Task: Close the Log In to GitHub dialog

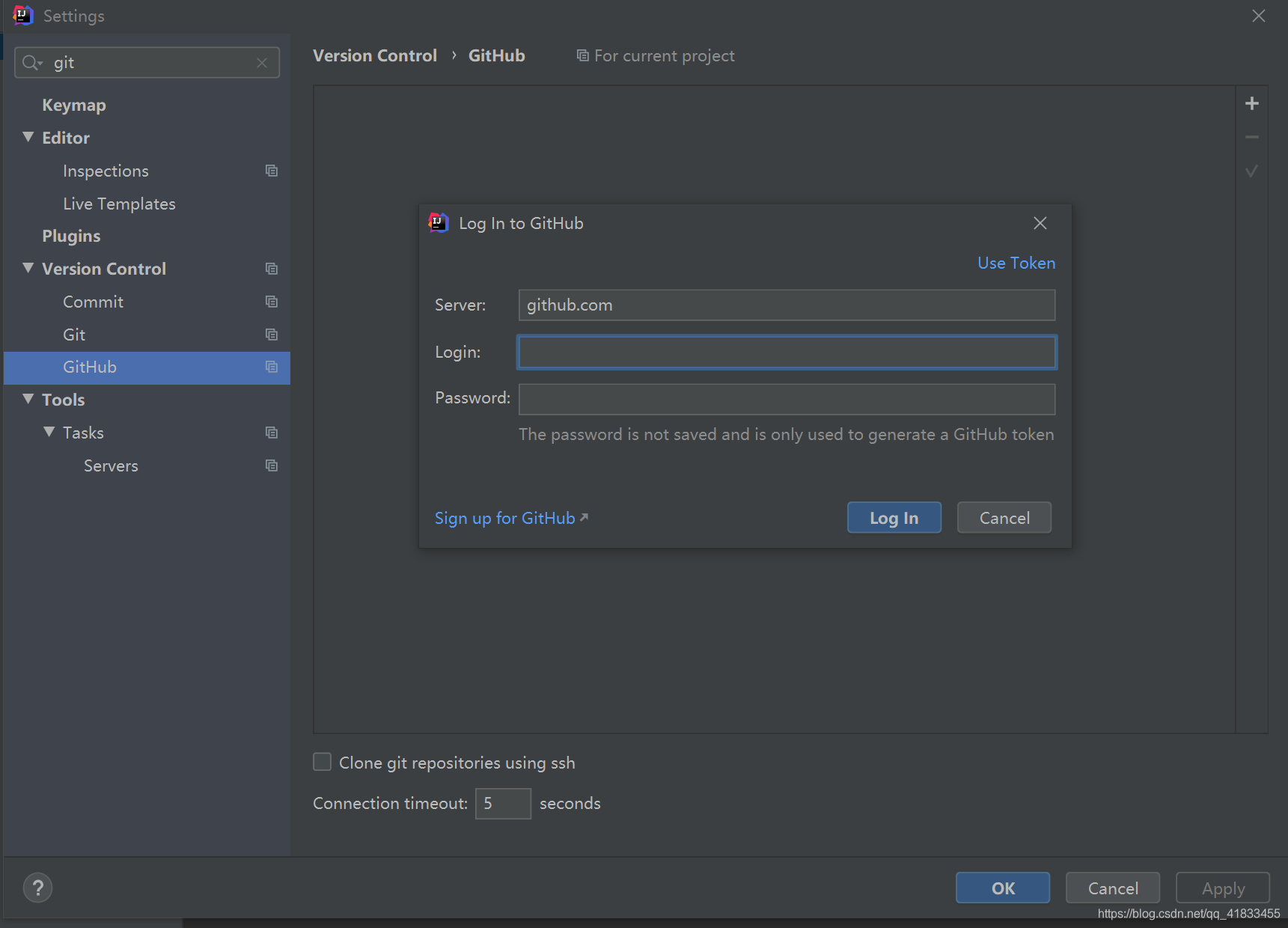Action: point(1040,223)
